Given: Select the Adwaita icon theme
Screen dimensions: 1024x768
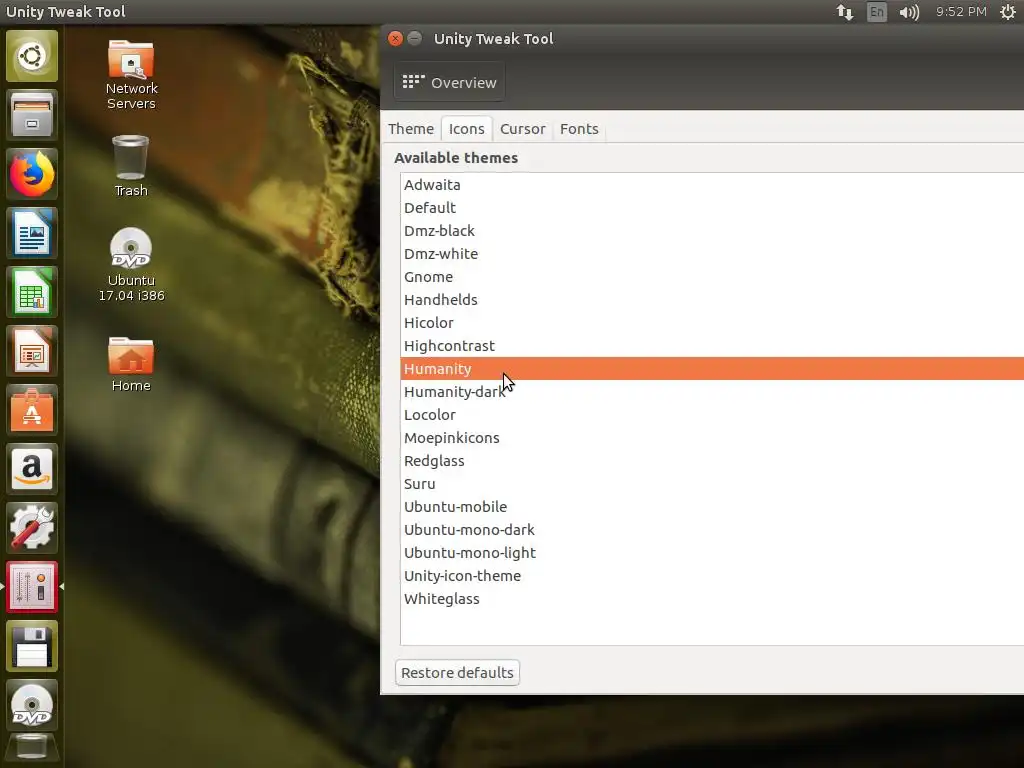Looking at the screenshot, I should point(712,185).
